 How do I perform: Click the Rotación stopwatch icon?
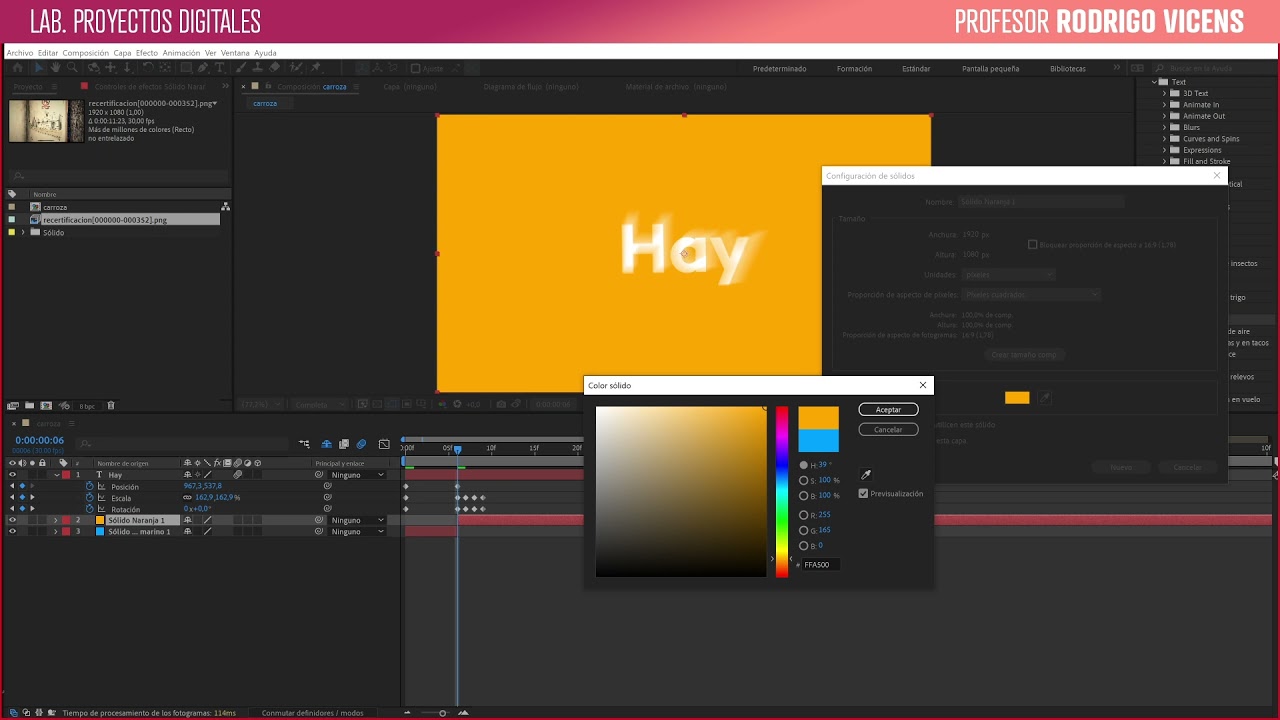89,509
